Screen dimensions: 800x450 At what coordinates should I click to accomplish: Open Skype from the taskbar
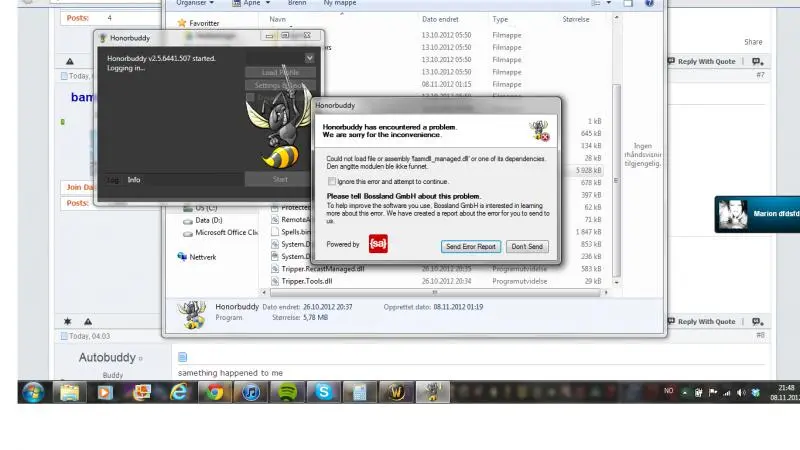323,392
